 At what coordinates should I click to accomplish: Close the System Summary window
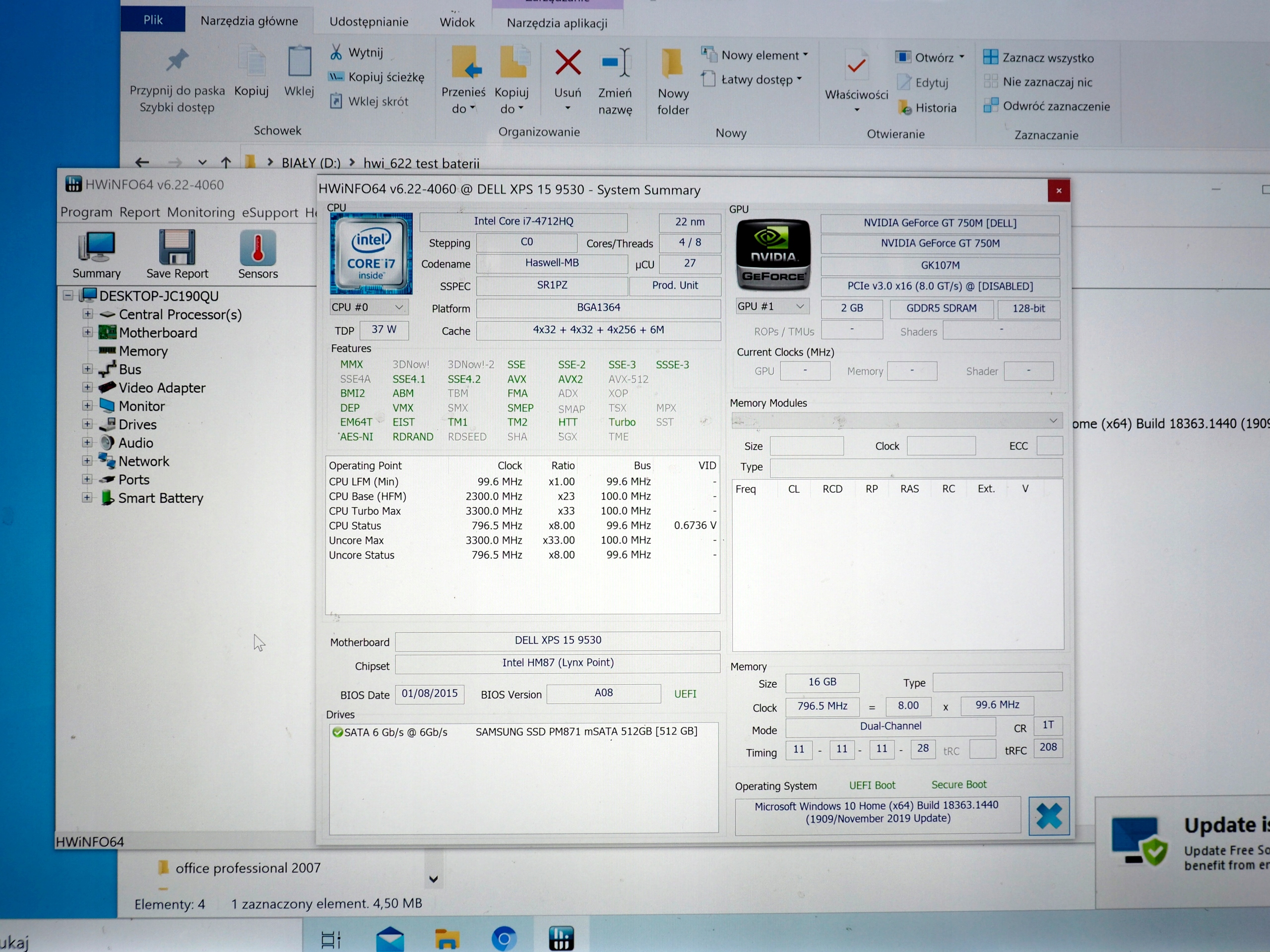(x=1059, y=190)
